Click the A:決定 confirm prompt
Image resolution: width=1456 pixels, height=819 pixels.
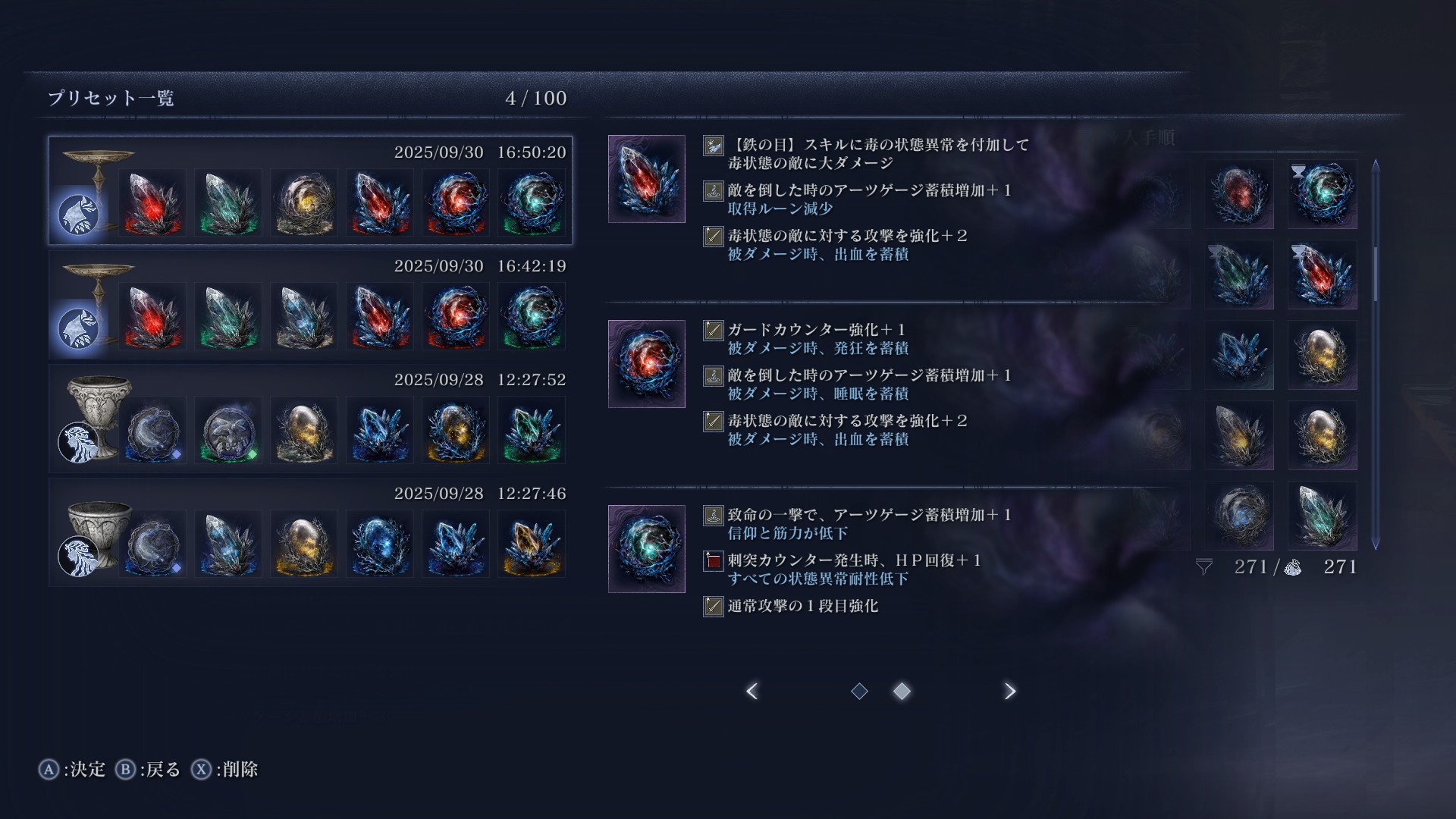click(72, 770)
